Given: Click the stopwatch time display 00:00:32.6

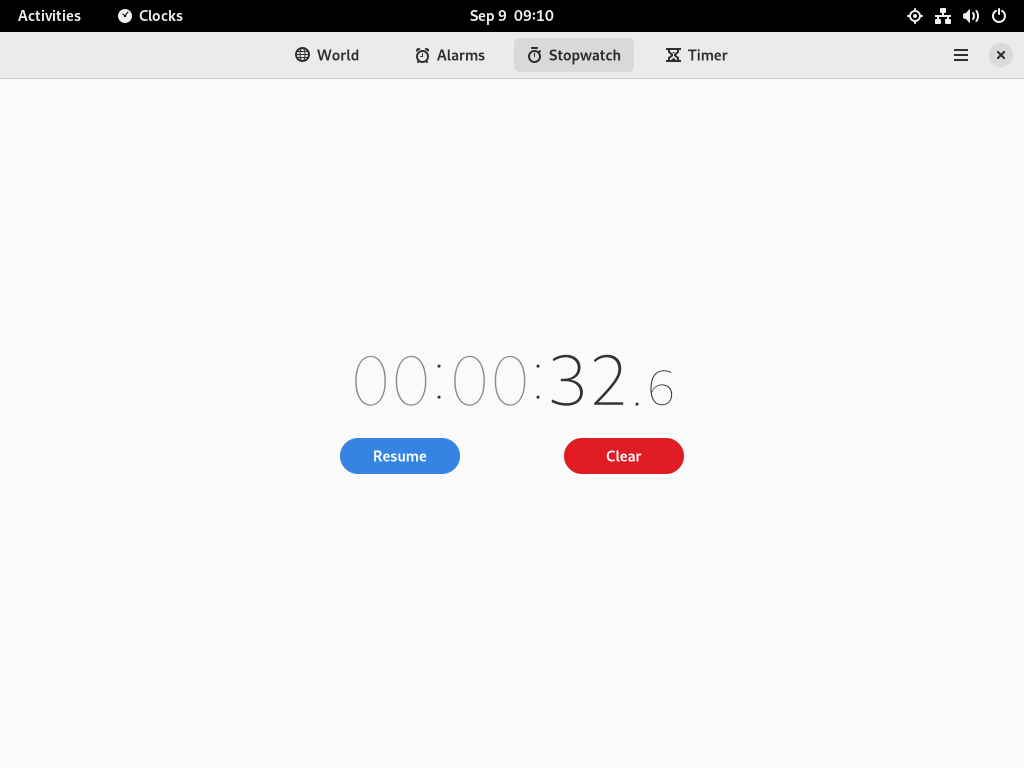Looking at the screenshot, I should [x=513, y=380].
